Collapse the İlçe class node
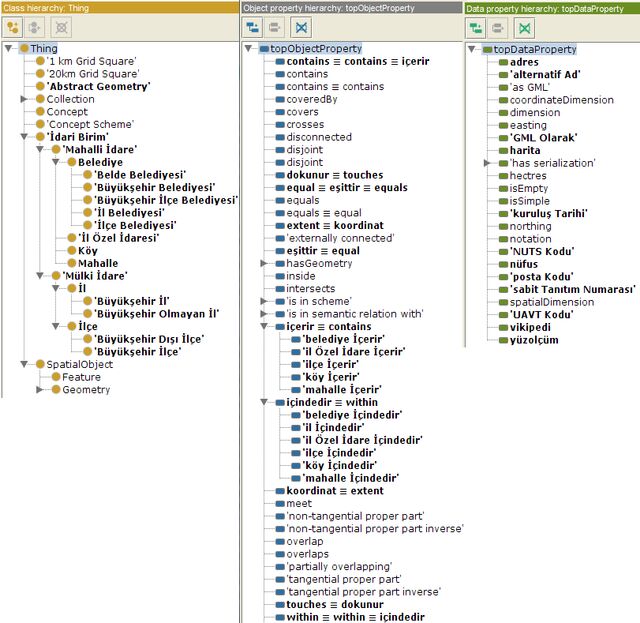 point(56,326)
